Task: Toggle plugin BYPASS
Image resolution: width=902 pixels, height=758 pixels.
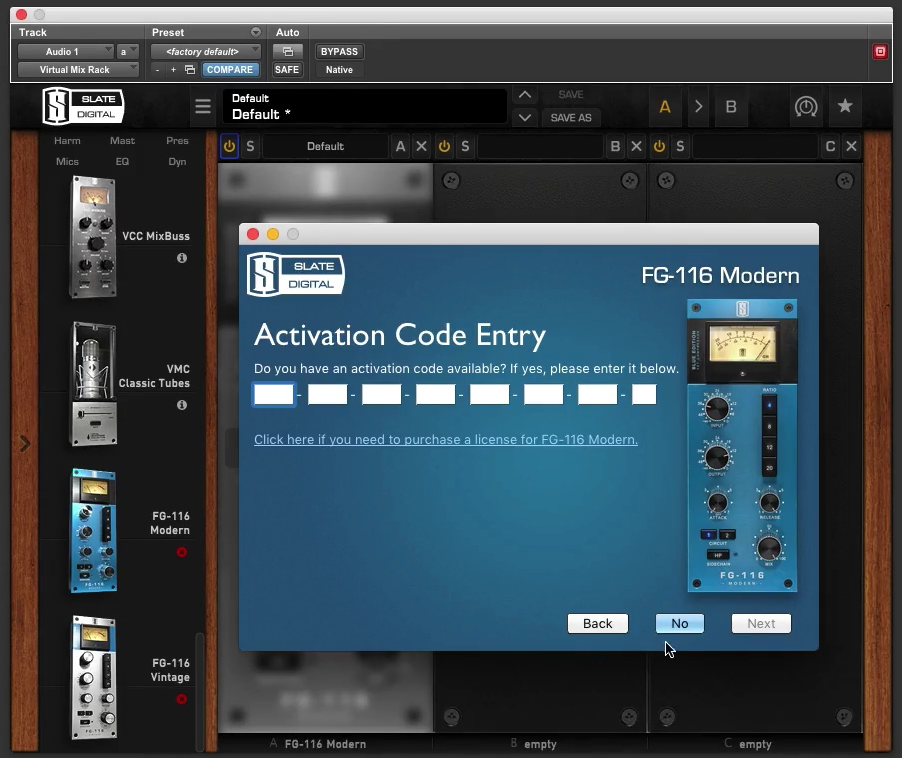Action: pos(339,52)
